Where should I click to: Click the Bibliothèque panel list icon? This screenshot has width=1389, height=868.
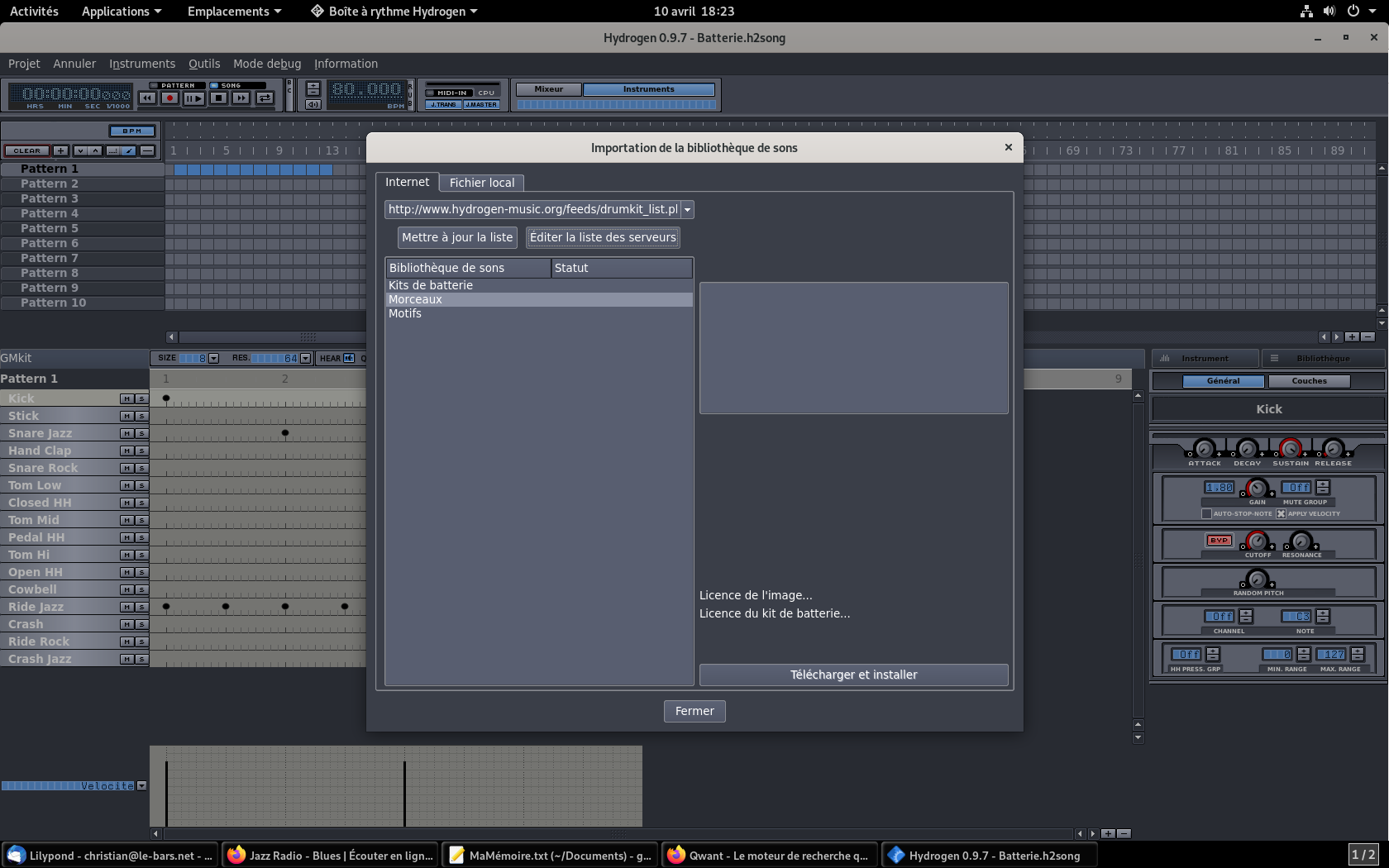1274,359
